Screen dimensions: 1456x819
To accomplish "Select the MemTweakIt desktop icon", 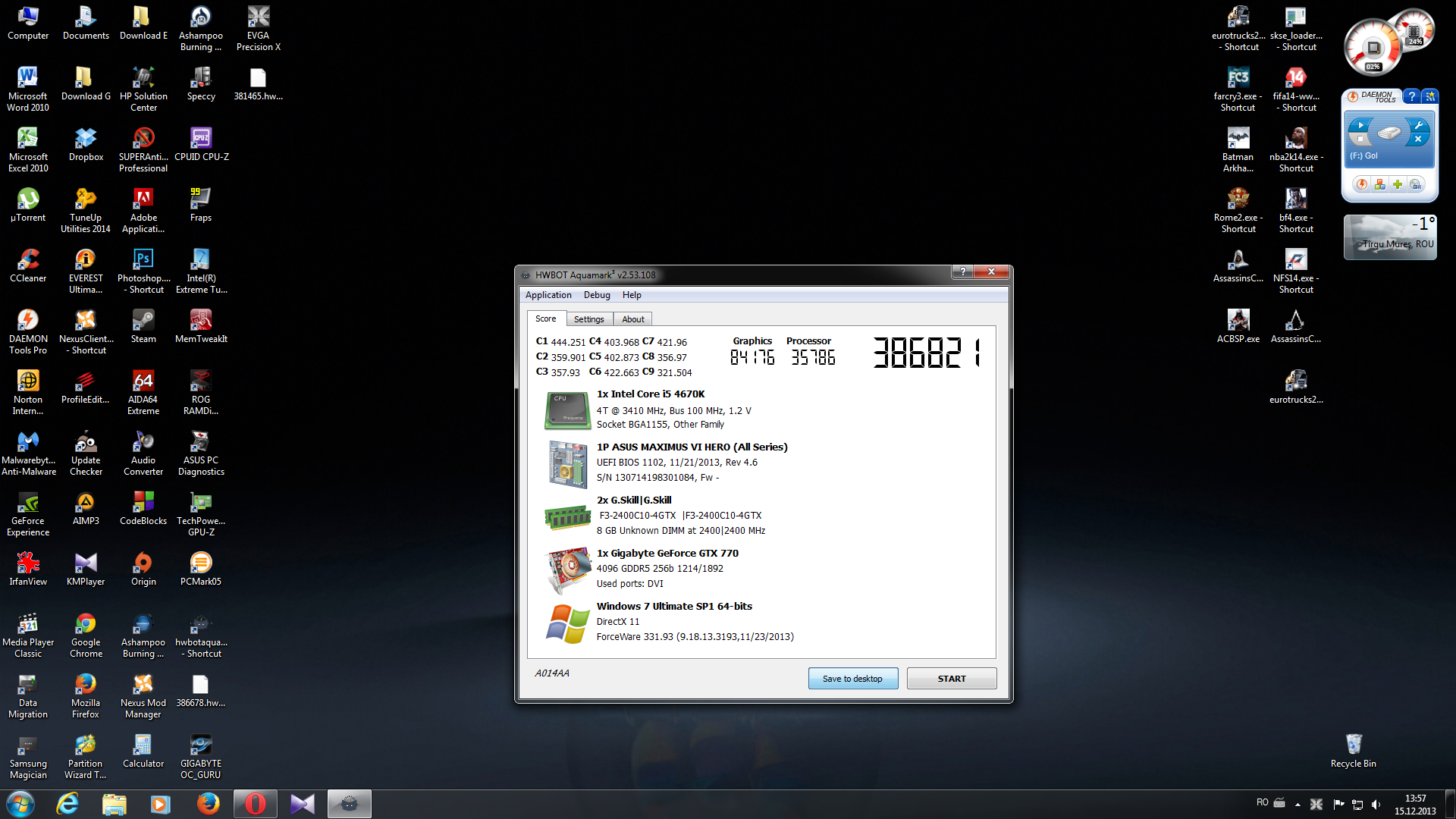I will tap(201, 327).
